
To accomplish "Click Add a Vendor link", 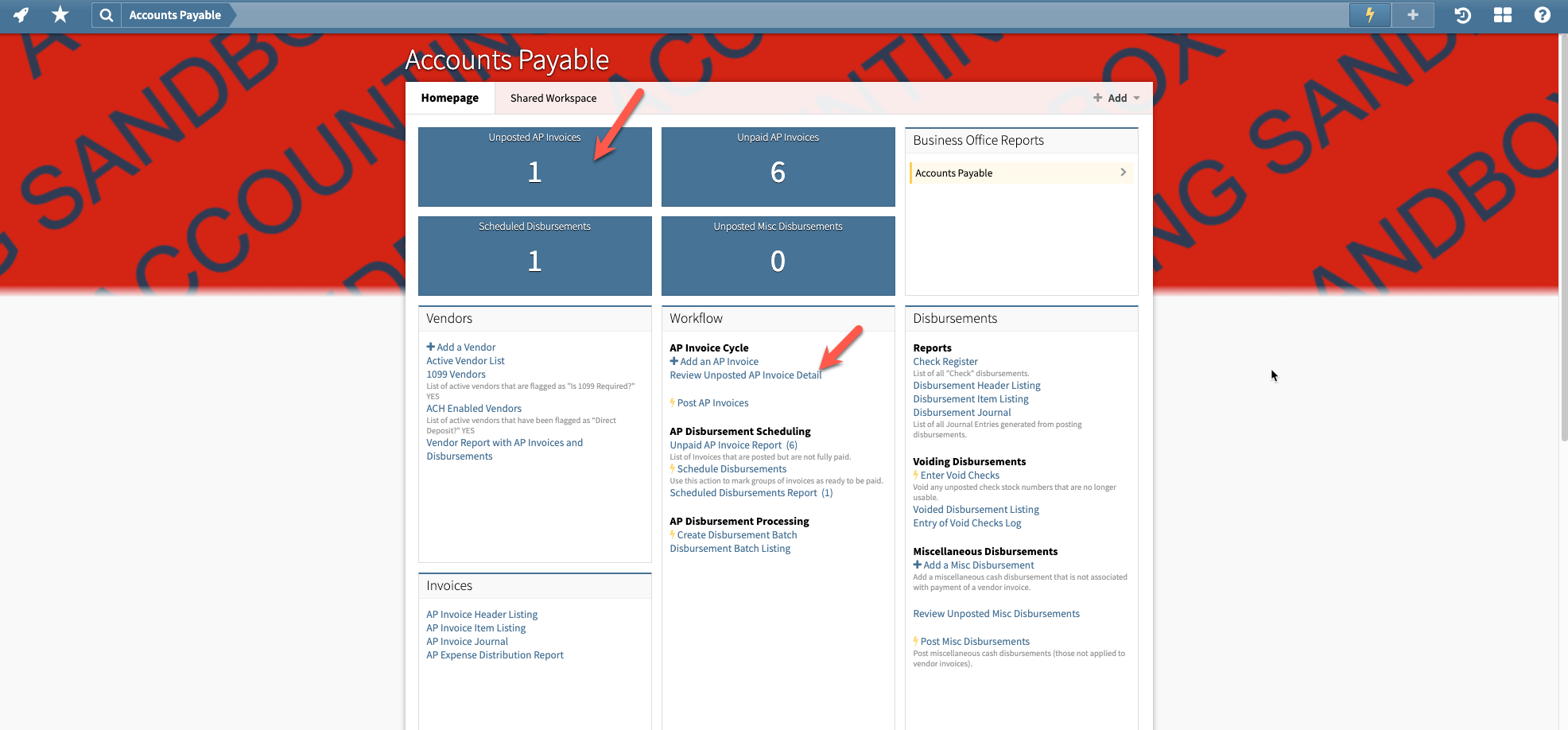I will click(x=460, y=347).
